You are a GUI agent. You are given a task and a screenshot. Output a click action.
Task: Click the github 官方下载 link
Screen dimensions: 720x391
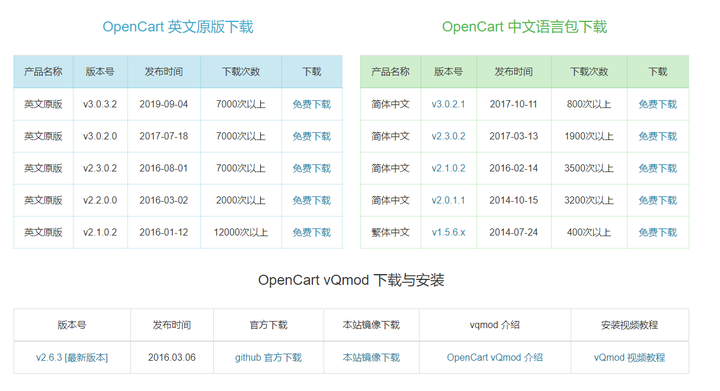[268, 357]
